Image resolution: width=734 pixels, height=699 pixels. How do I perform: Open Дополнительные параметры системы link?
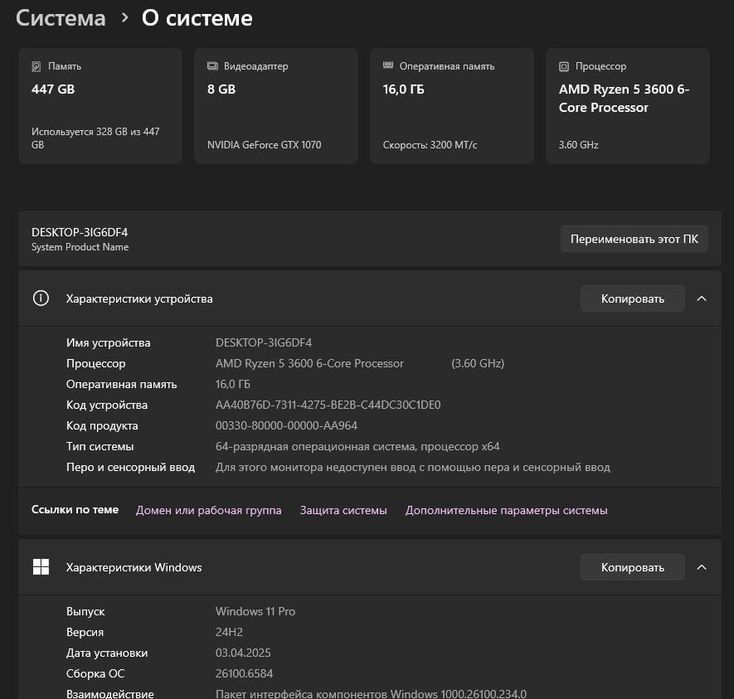506,510
